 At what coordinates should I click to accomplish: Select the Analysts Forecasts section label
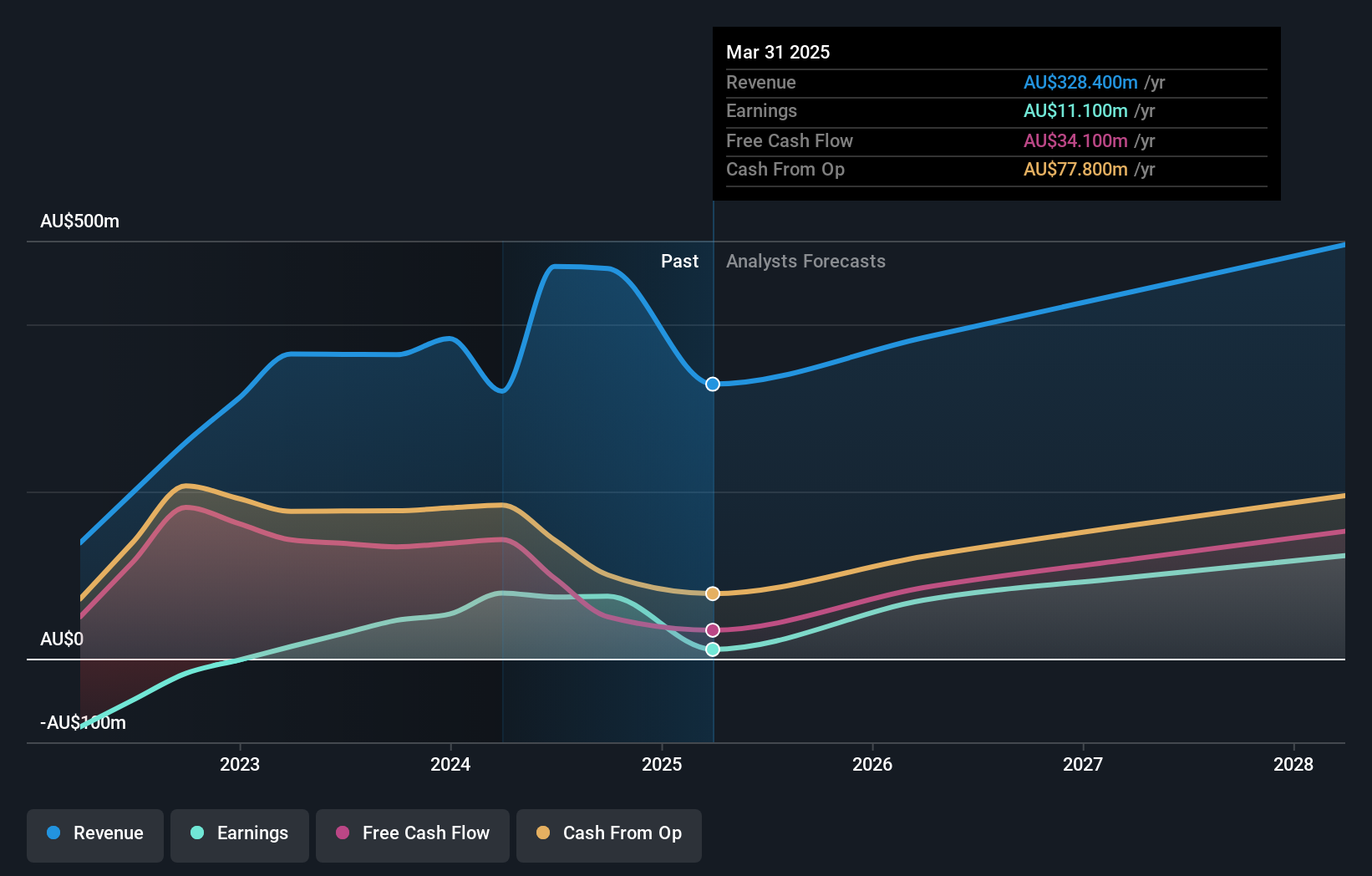point(805,261)
